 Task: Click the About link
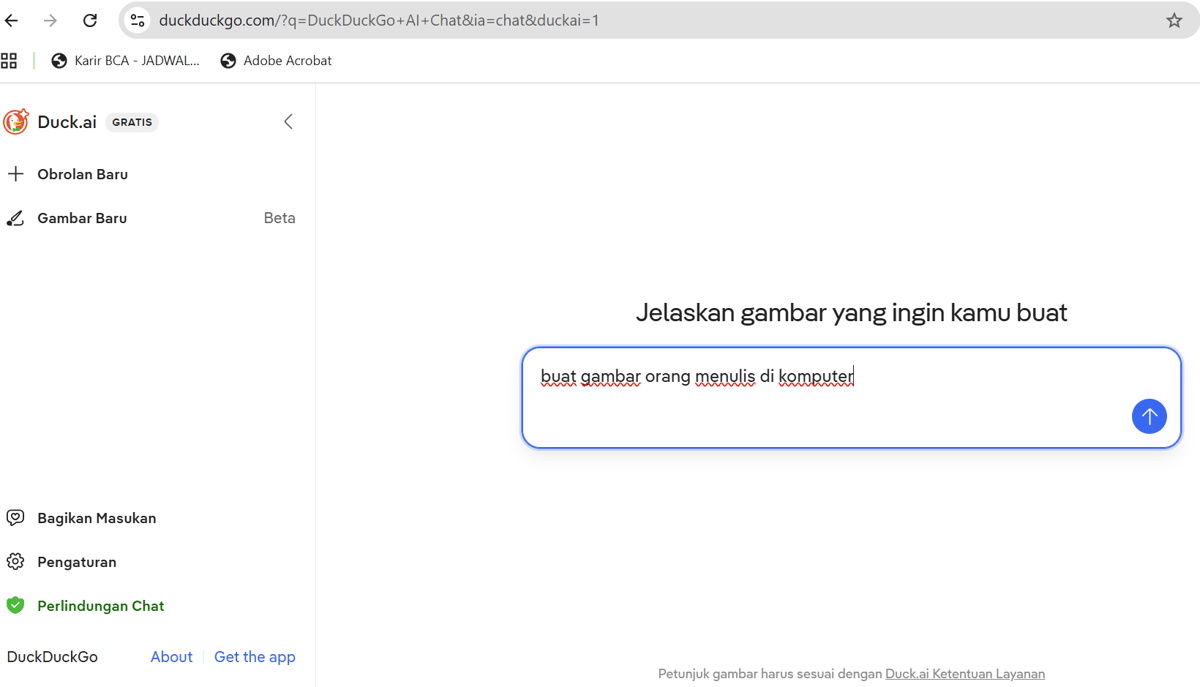coord(171,656)
